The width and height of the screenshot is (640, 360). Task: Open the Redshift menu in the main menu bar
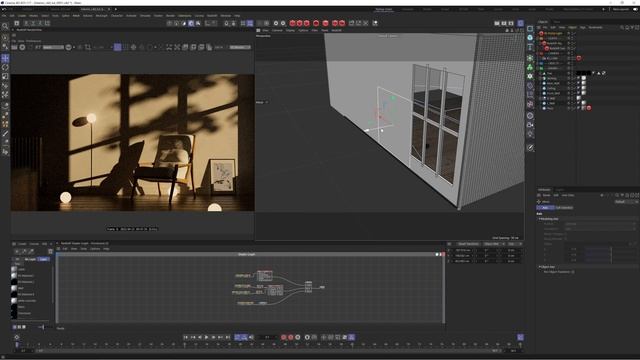coord(212,16)
